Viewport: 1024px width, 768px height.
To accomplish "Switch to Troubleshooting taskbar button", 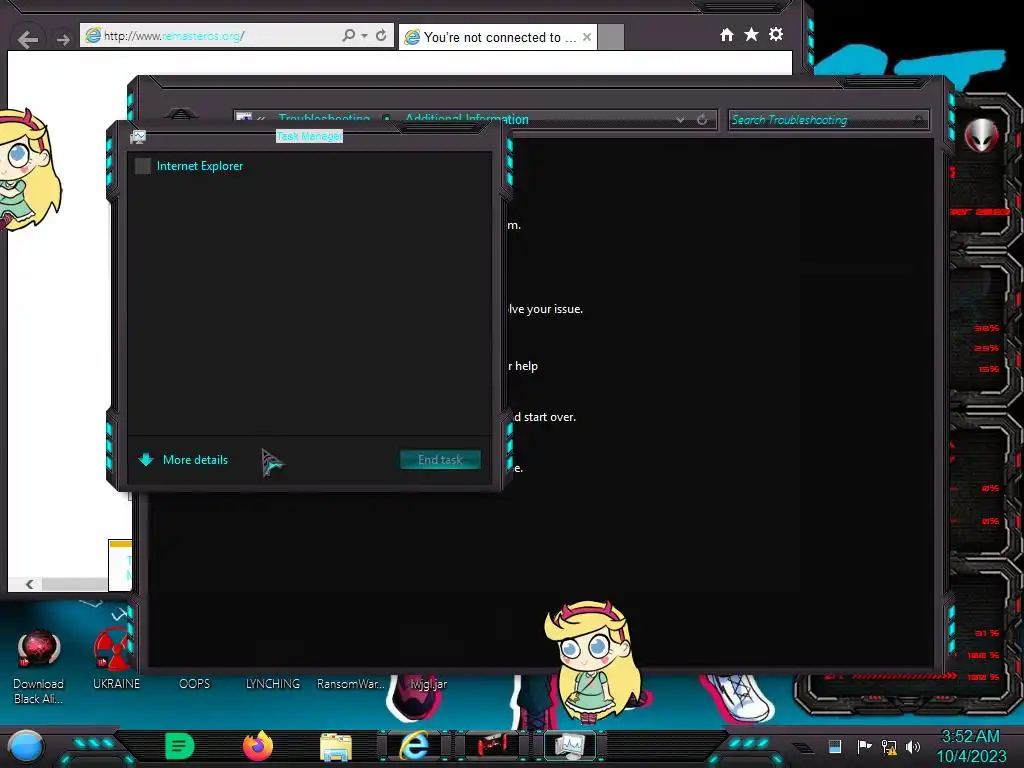I will 492,746.
